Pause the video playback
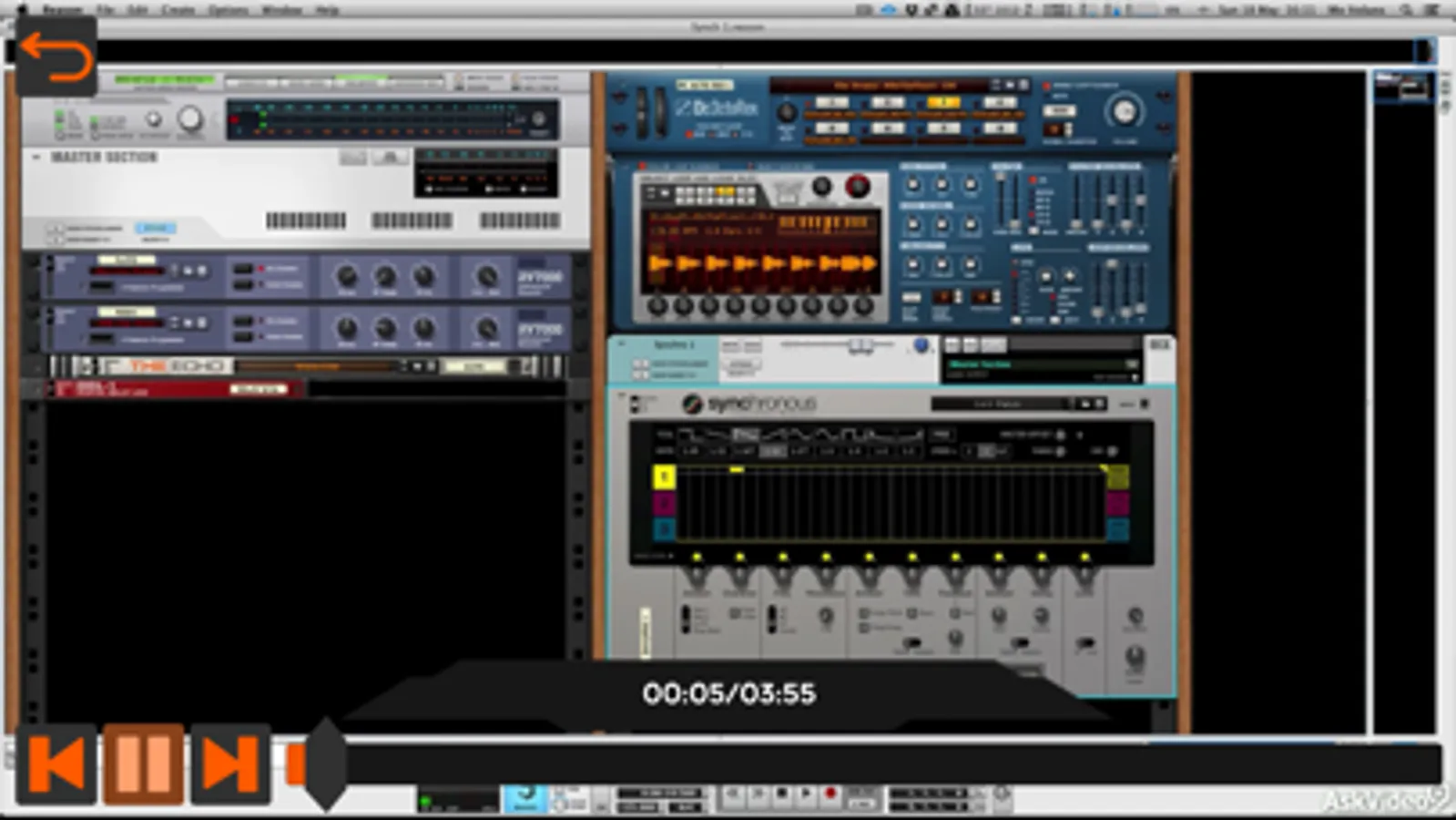 click(x=143, y=764)
